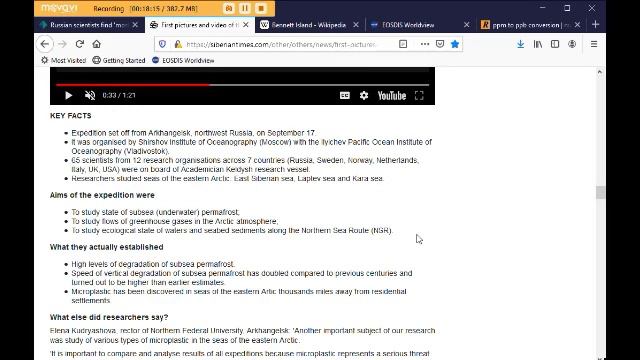Enter video fullscreen mode
Viewport: 640px width, 360px height.
pos(419,96)
